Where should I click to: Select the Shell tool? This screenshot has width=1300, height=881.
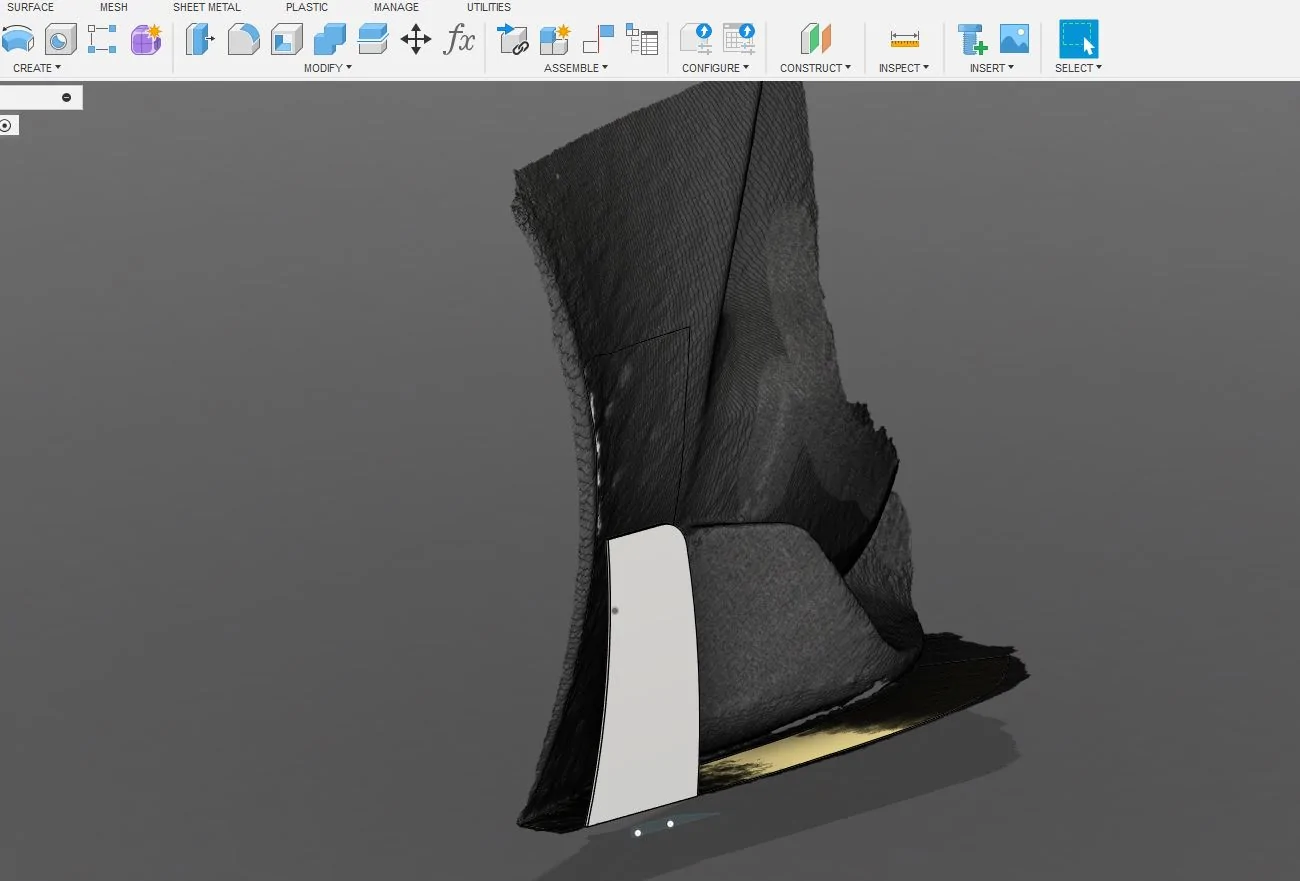(x=287, y=40)
